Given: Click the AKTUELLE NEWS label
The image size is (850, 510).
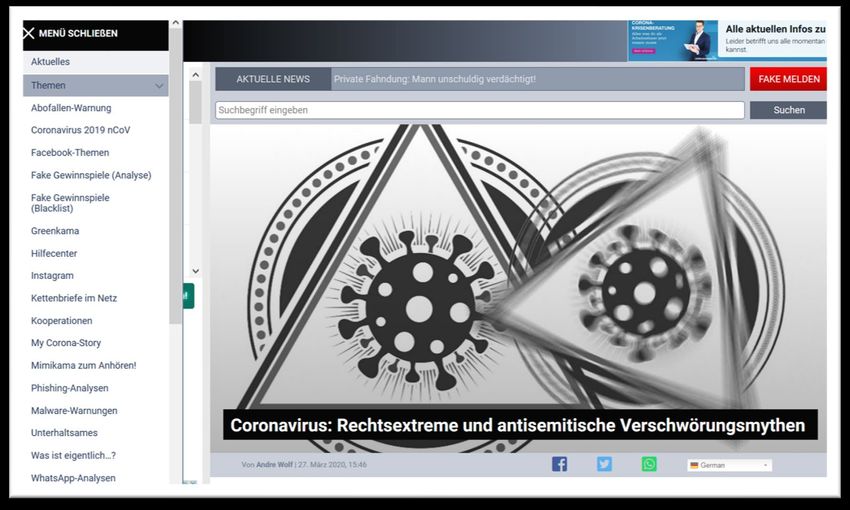Looking at the screenshot, I should tap(273, 79).
